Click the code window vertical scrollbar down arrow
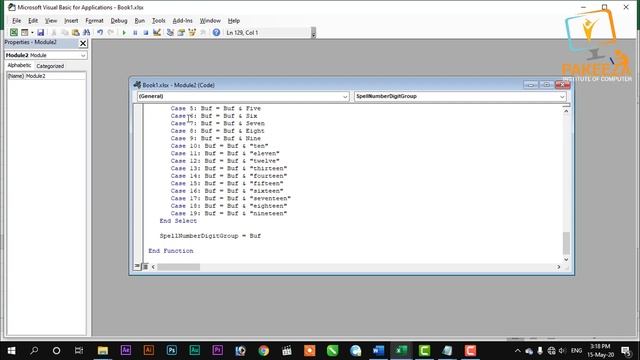Image resolution: width=640 pixels, height=360 pixels. (566, 259)
